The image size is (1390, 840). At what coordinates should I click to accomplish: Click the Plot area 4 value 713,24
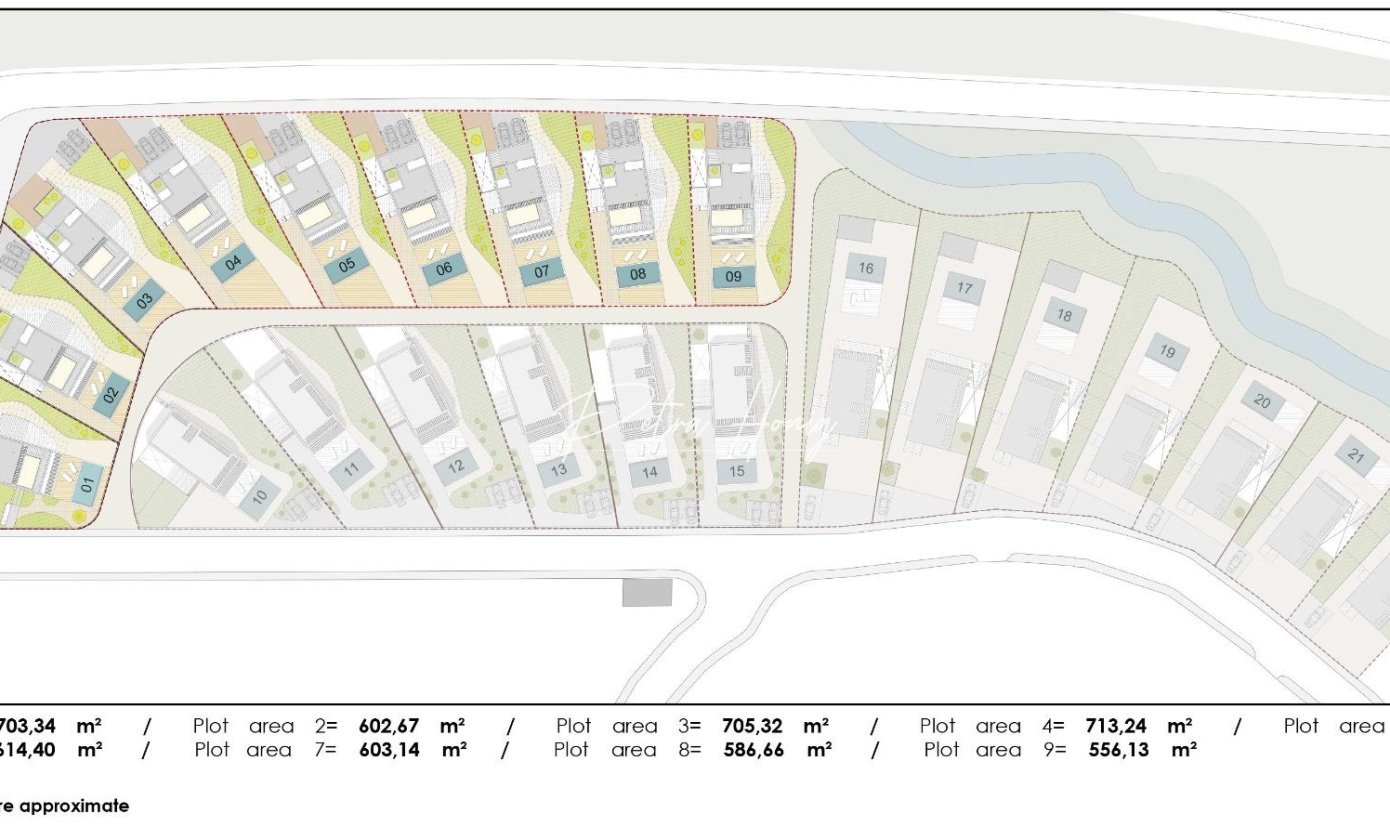(1114, 726)
